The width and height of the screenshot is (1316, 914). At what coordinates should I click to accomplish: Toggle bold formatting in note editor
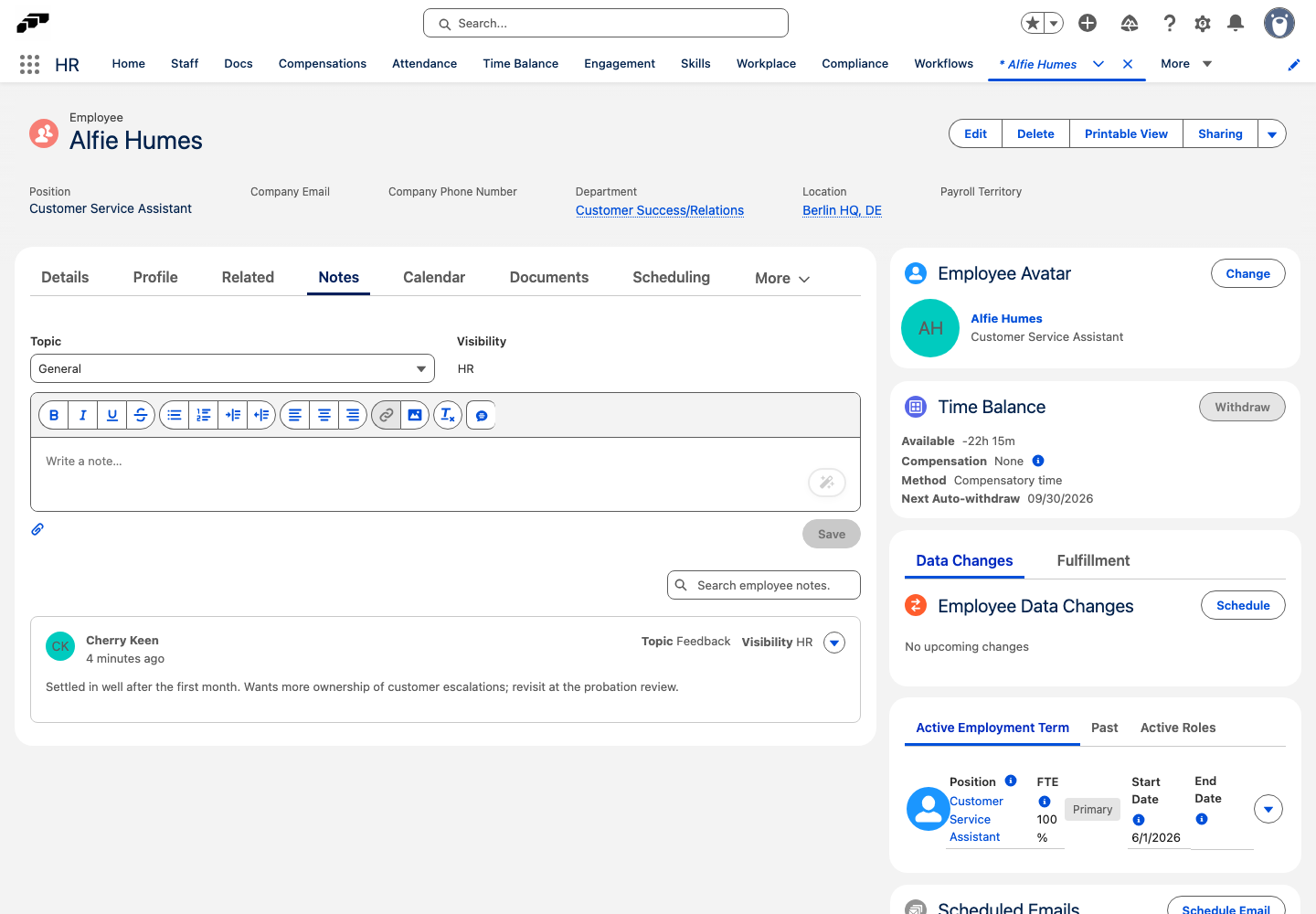coord(54,415)
